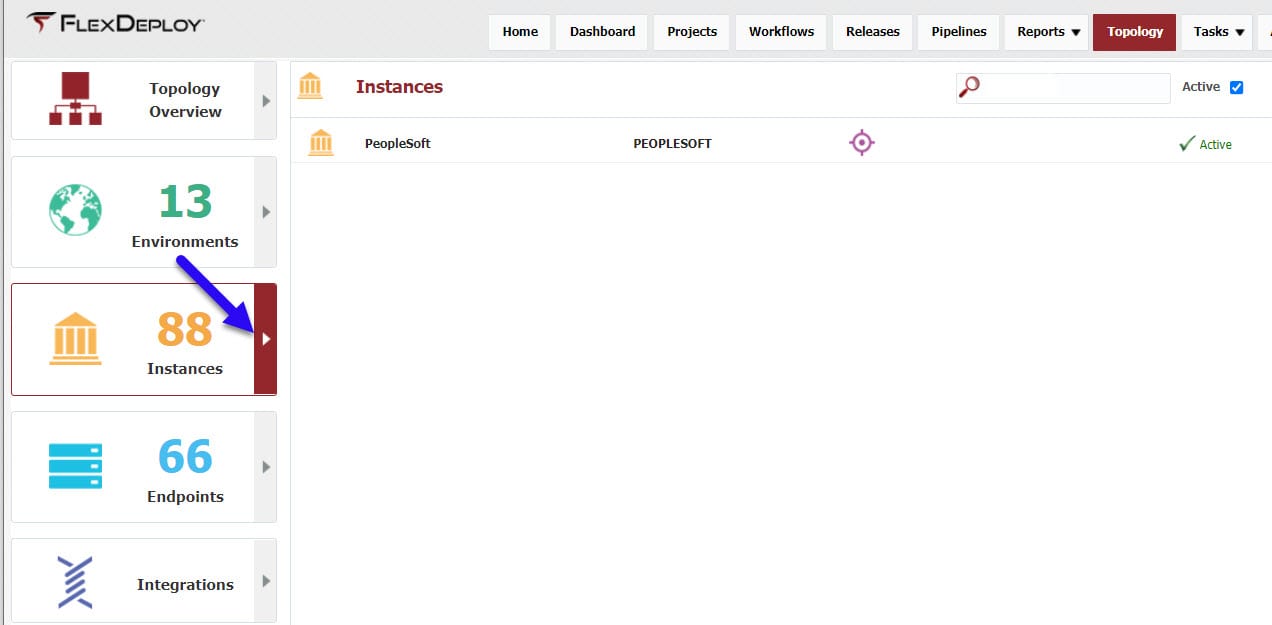Click the Topology Overview label
The image size is (1272, 625).
click(x=185, y=100)
